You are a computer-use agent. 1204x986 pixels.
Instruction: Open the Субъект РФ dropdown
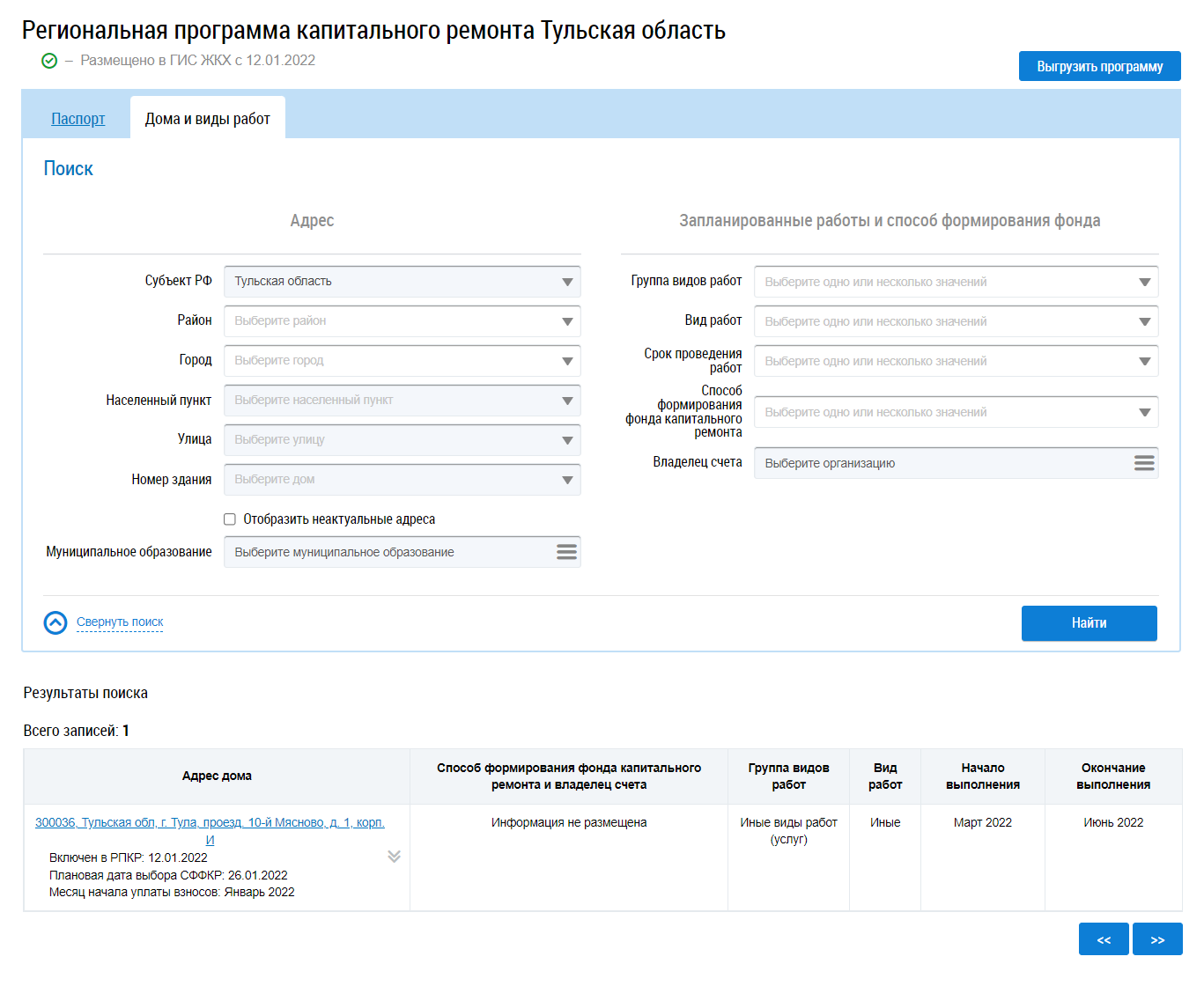click(403, 282)
